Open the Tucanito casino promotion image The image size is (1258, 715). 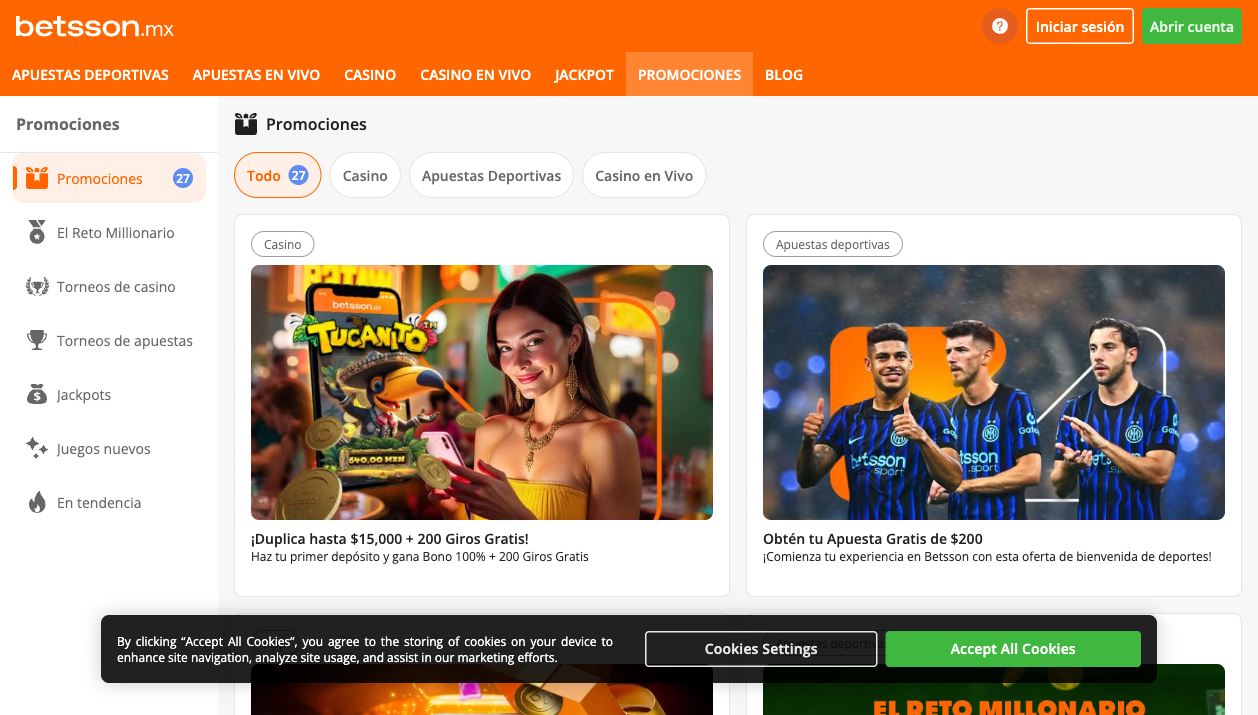coord(482,392)
